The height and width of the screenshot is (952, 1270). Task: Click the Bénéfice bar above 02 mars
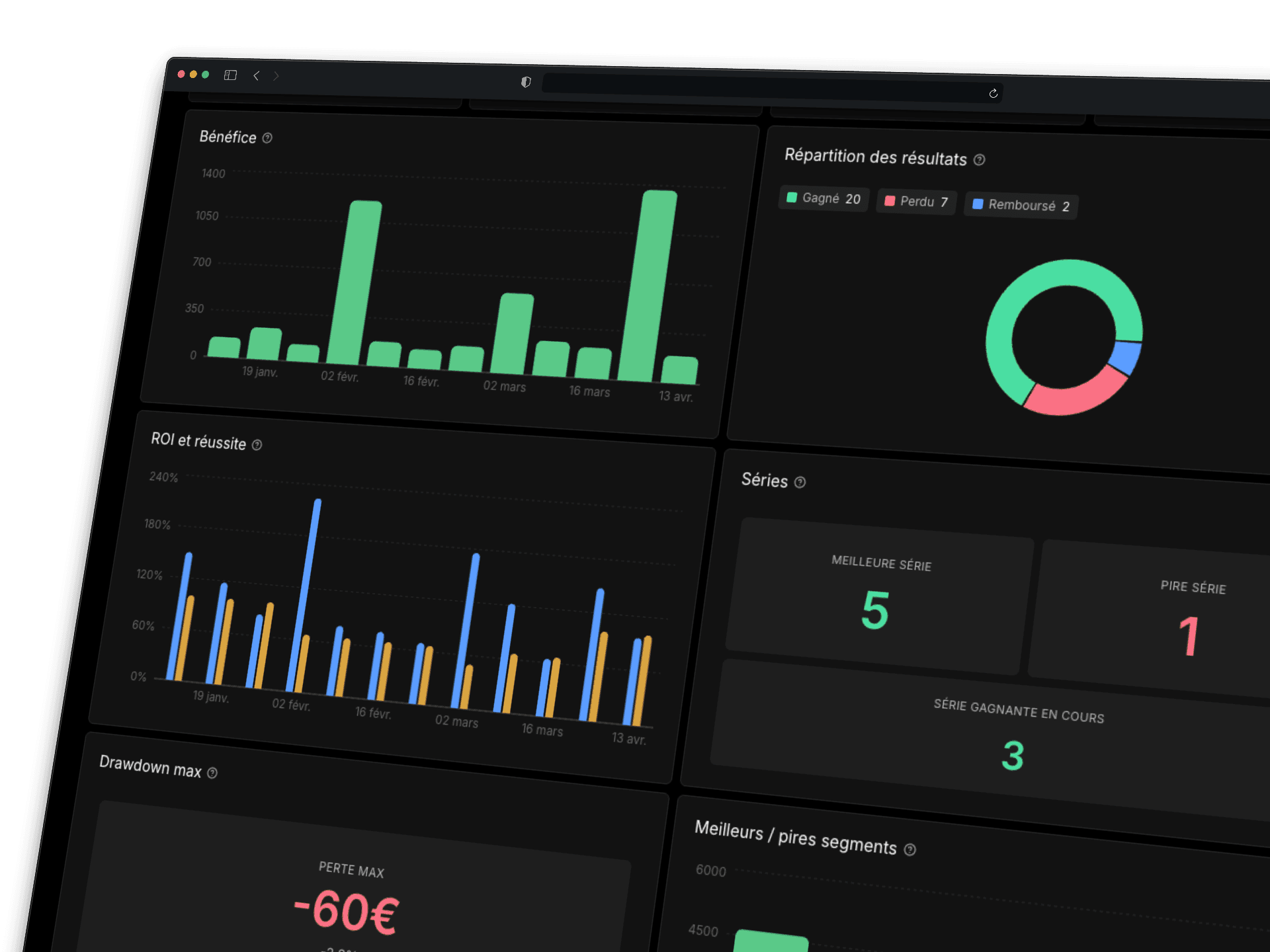513,334
